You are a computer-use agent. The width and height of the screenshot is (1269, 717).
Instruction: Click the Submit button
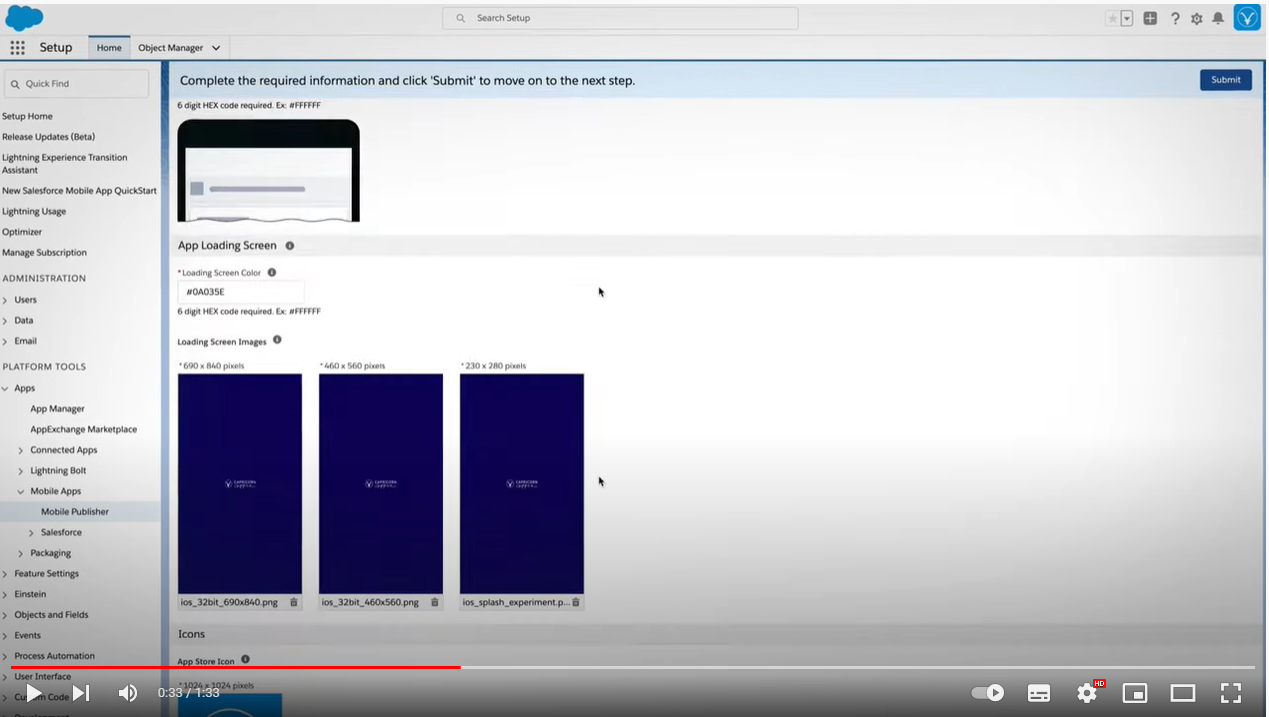(x=1226, y=80)
